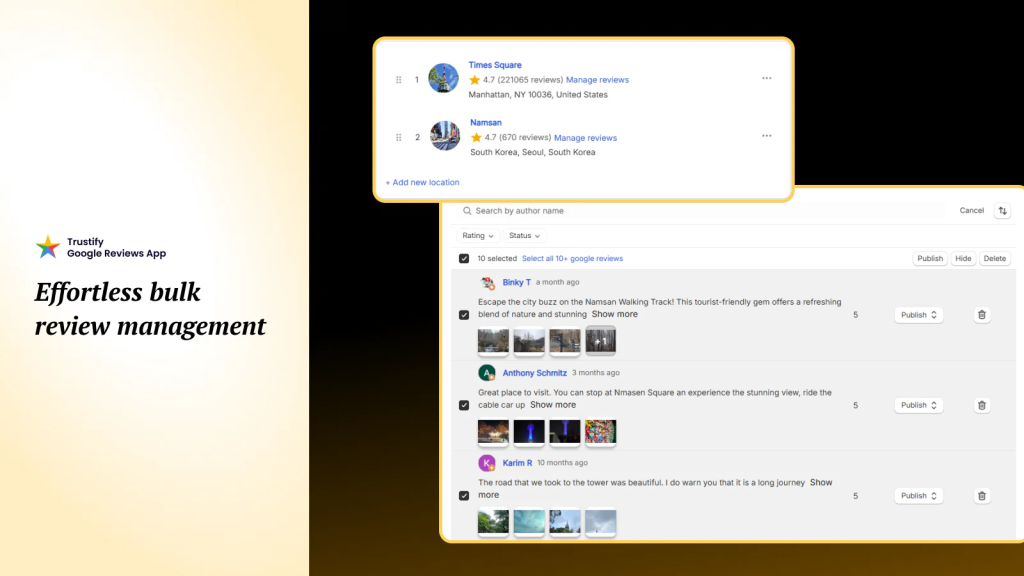This screenshot has height=576, width=1024.
Task: Open the Namsan location link
Action: [486, 122]
